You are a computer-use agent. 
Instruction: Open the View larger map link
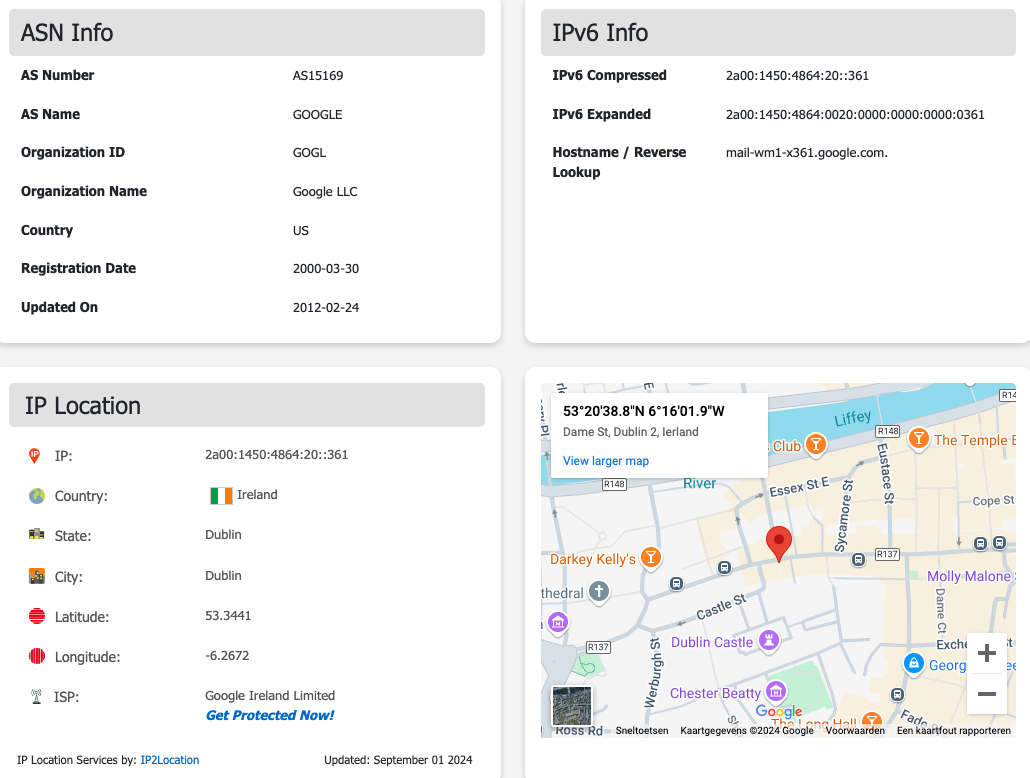606,461
